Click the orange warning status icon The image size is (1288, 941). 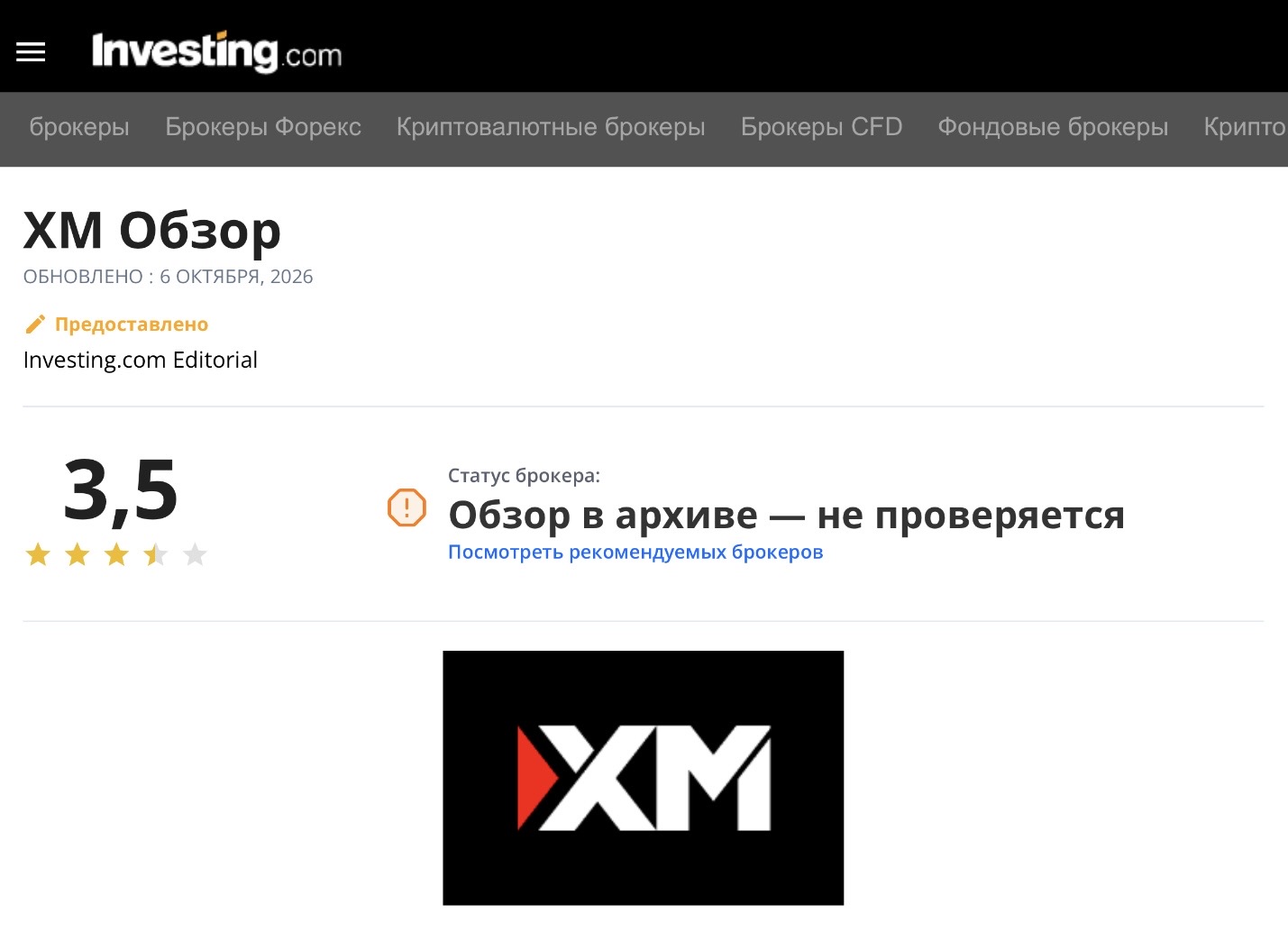(x=406, y=507)
